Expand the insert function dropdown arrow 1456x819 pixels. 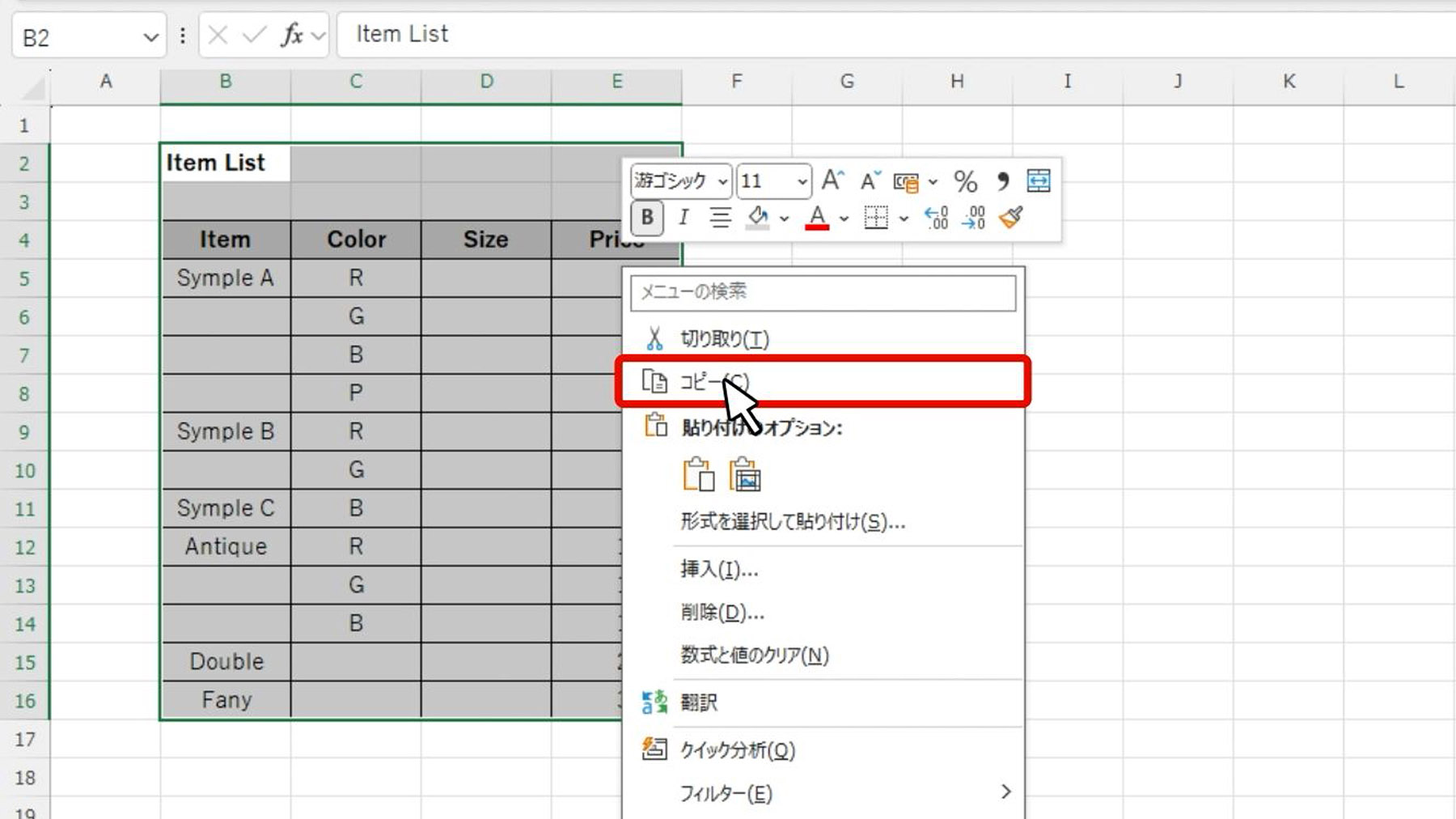[318, 36]
